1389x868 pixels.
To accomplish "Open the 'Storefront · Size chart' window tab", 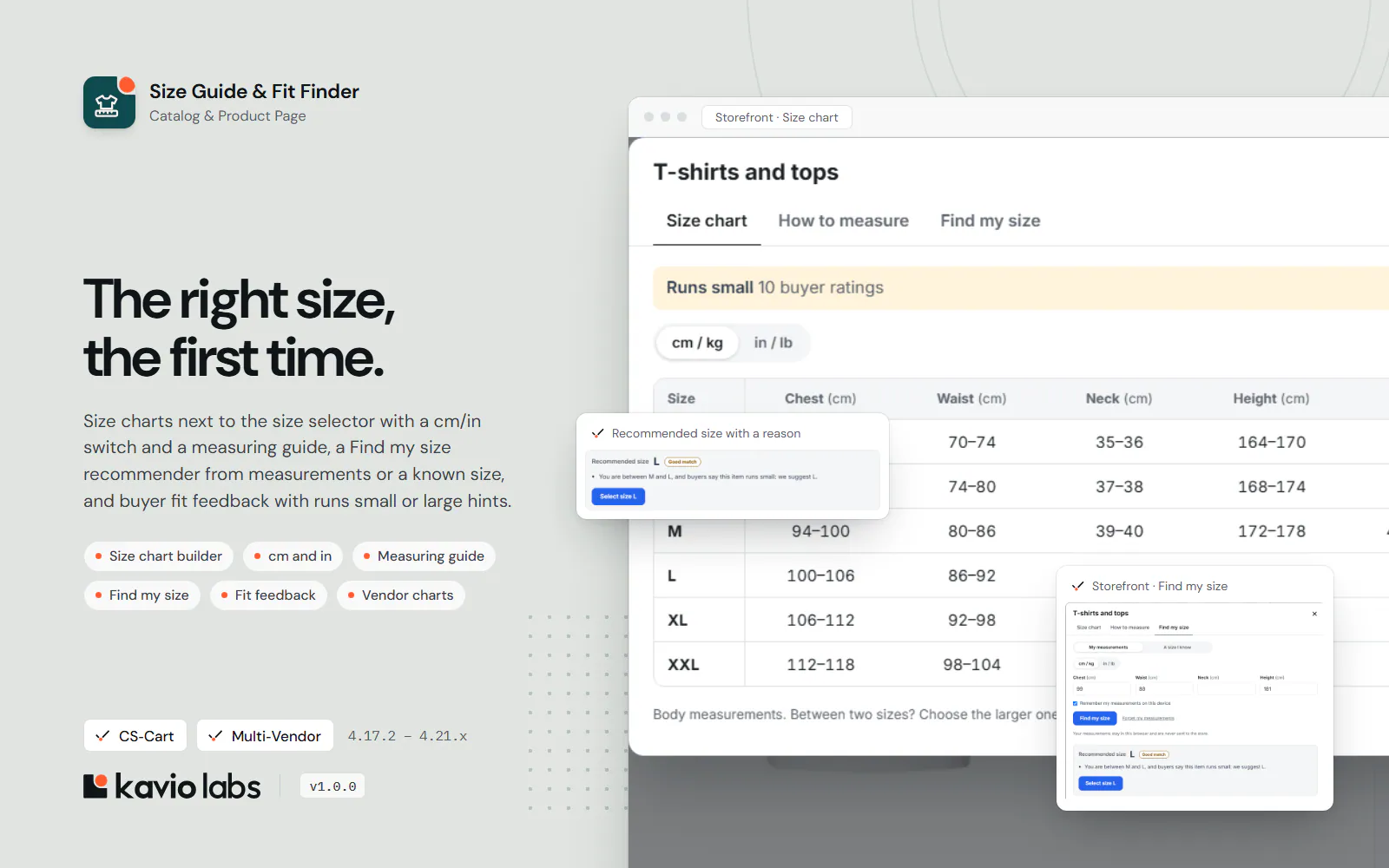I will click(777, 117).
